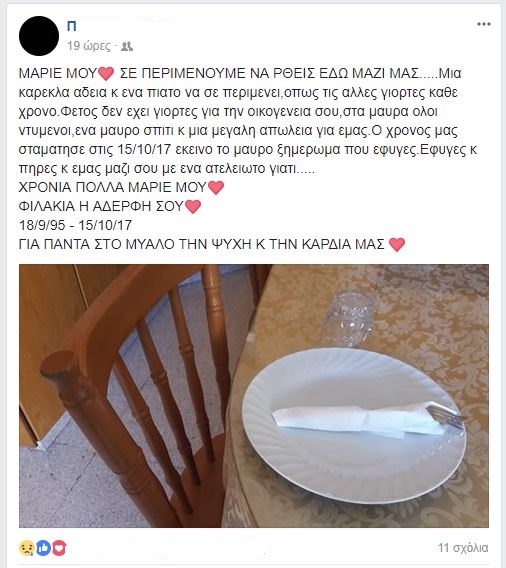This screenshot has width=506, height=568.
Task: Open the '19 ώρες' post timestamp
Action: coord(89,46)
